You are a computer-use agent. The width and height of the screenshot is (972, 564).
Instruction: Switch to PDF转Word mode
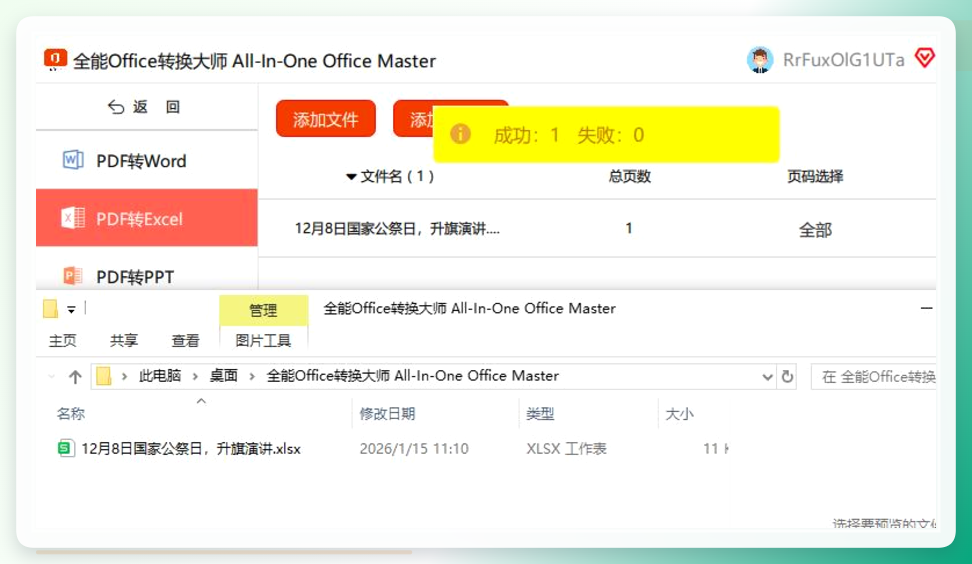pyautogui.click(x=147, y=161)
